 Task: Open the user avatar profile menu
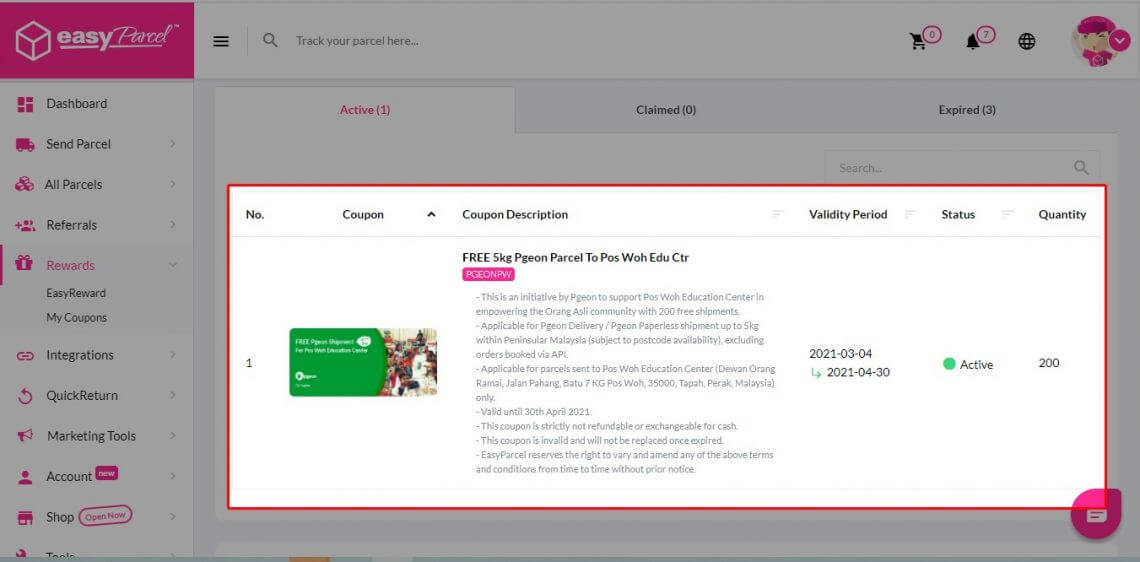coord(1095,41)
